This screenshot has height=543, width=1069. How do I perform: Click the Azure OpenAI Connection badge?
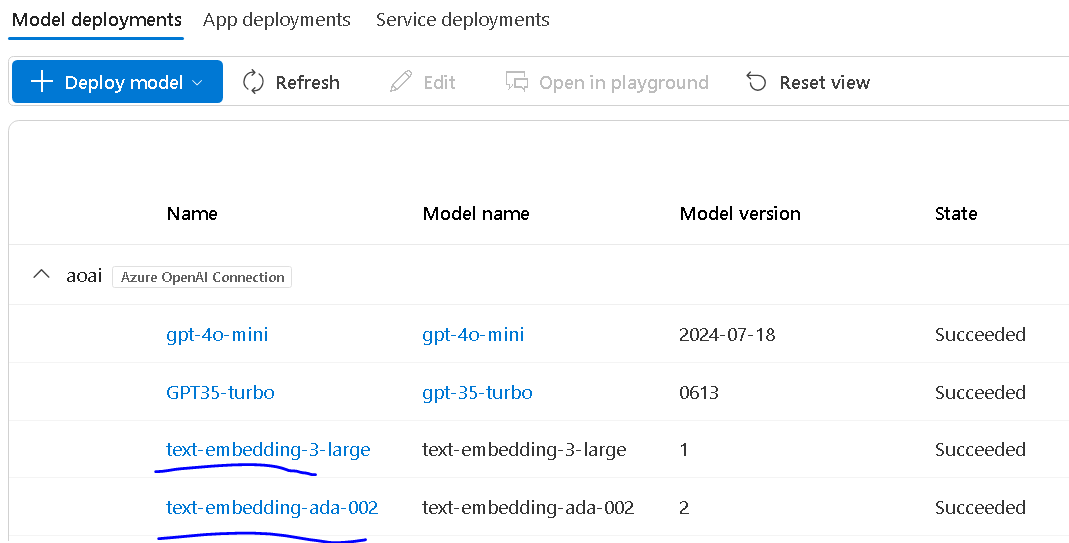pyautogui.click(x=202, y=277)
